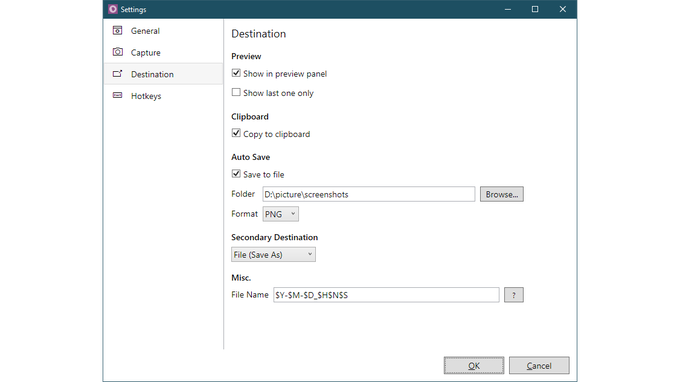Go to the Hotkeys section
Screen dimensions: 680x382
coord(163,96)
